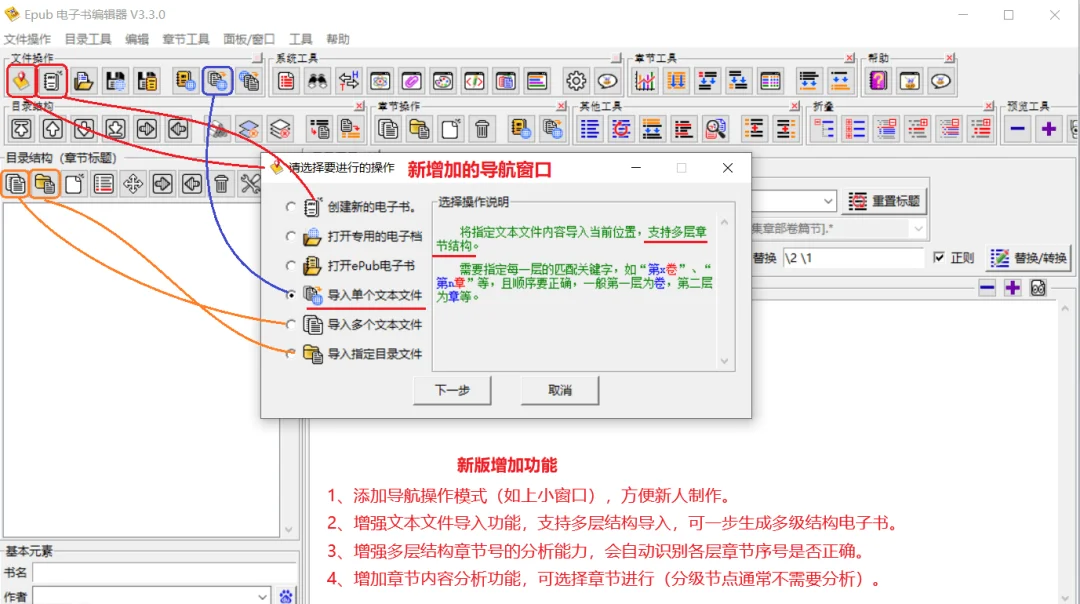
Task: Click the save-as floppy-with-notebook icon
Action: pos(147,81)
